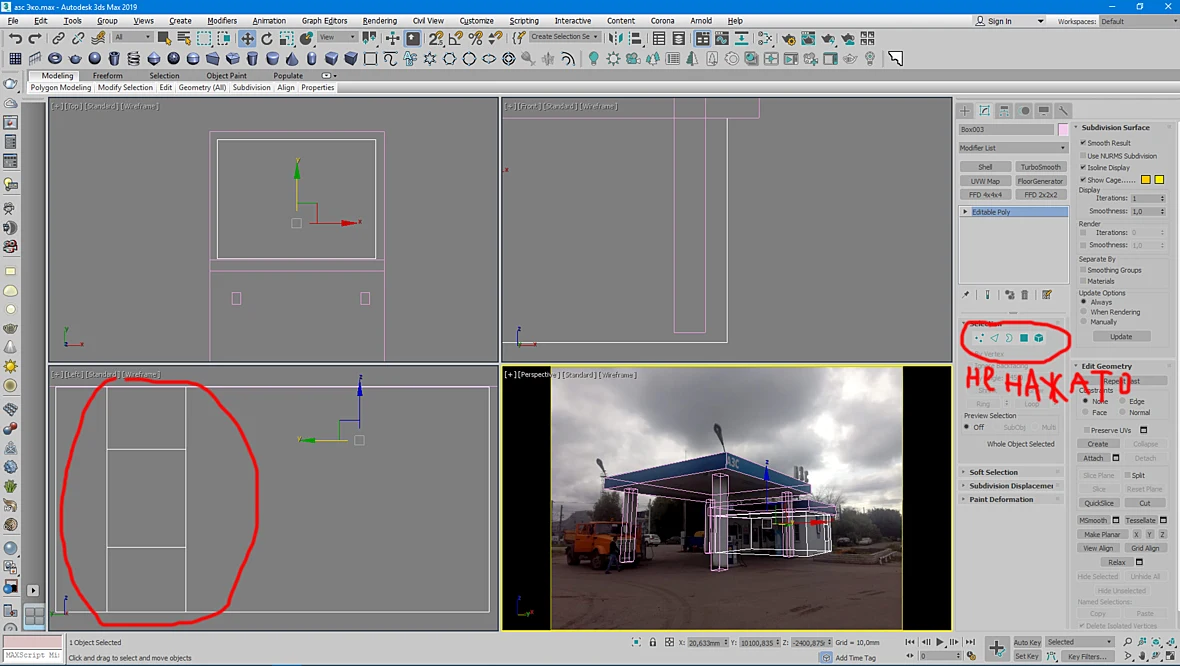Click the Remove modifier trash icon
The width and height of the screenshot is (1180, 666).
click(1024, 295)
